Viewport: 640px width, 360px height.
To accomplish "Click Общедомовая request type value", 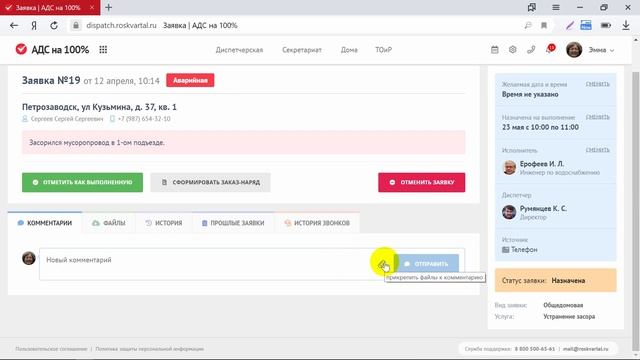I will 563,305.
